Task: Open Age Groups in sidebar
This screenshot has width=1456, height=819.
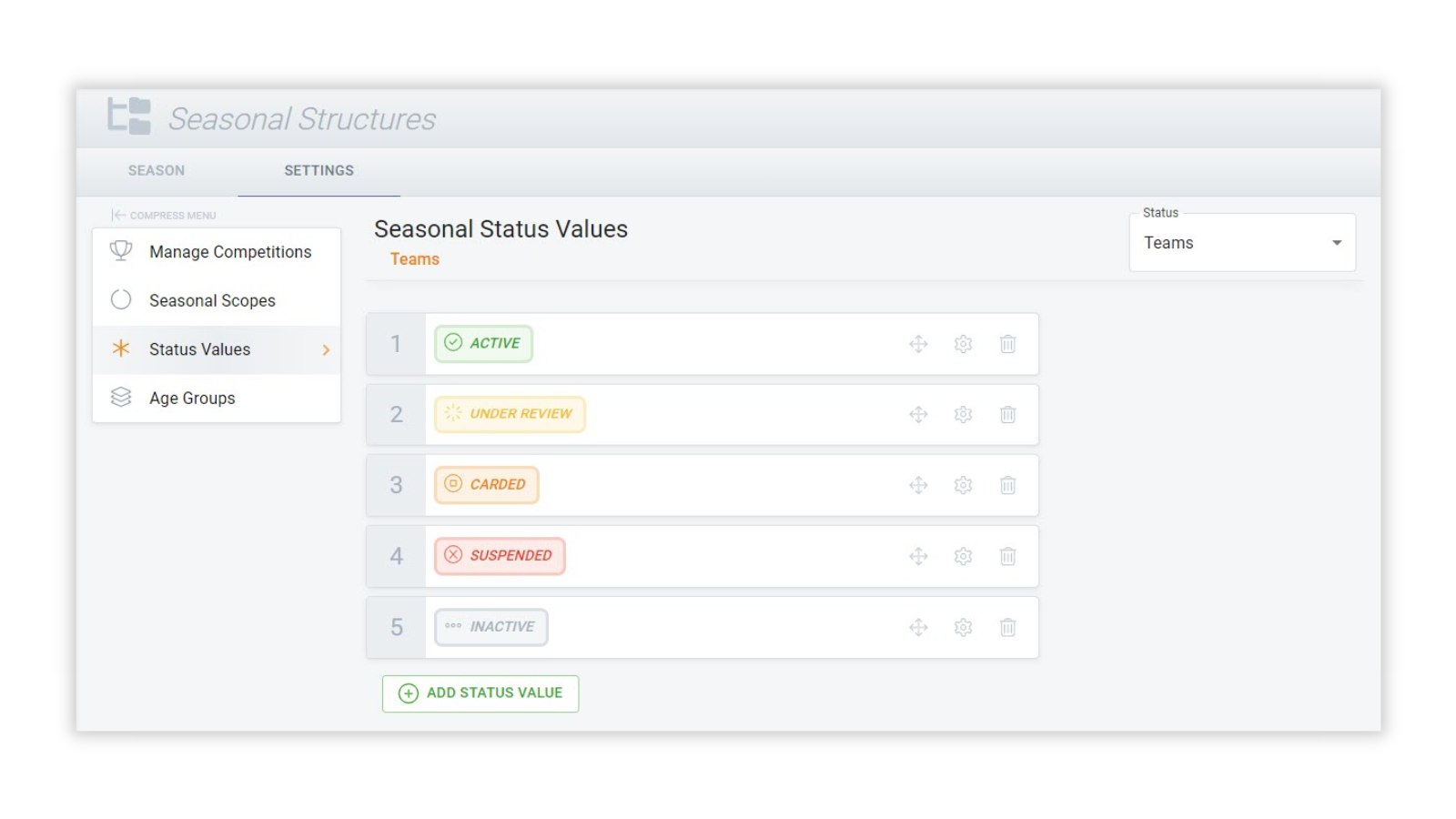Action: [192, 399]
